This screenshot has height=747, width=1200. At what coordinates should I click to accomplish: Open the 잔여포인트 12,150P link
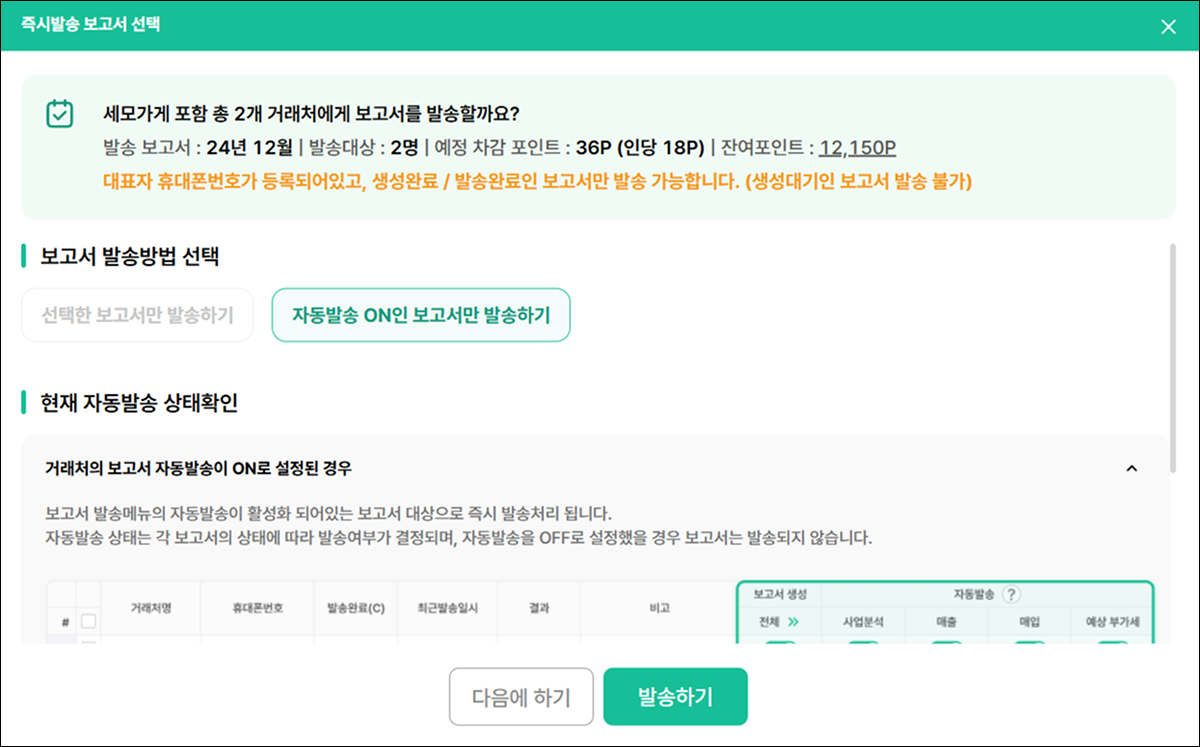(x=857, y=148)
